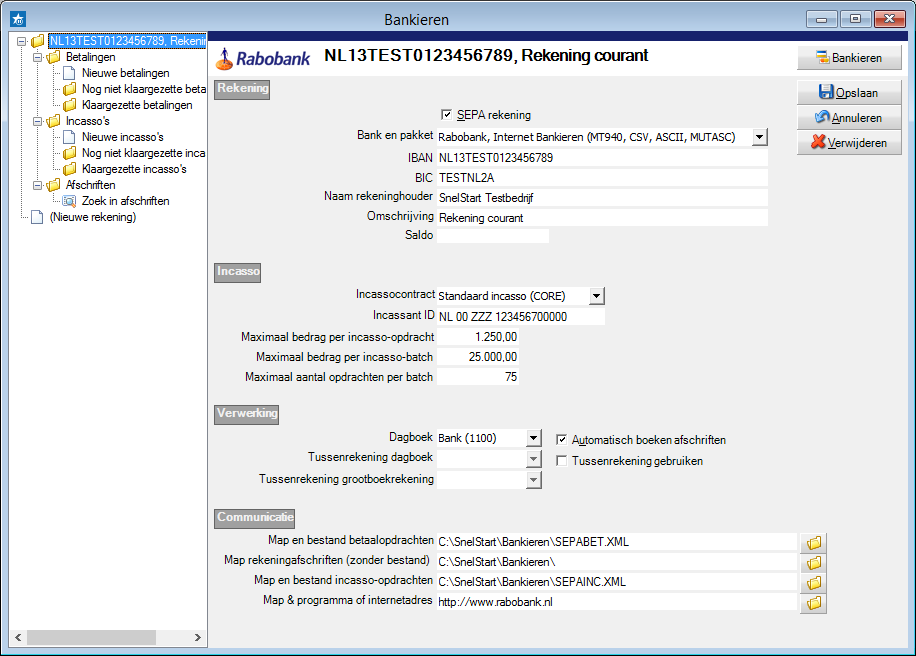Browse folder for incasso-opdrachten file path
The image size is (916, 656).
[814, 582]
